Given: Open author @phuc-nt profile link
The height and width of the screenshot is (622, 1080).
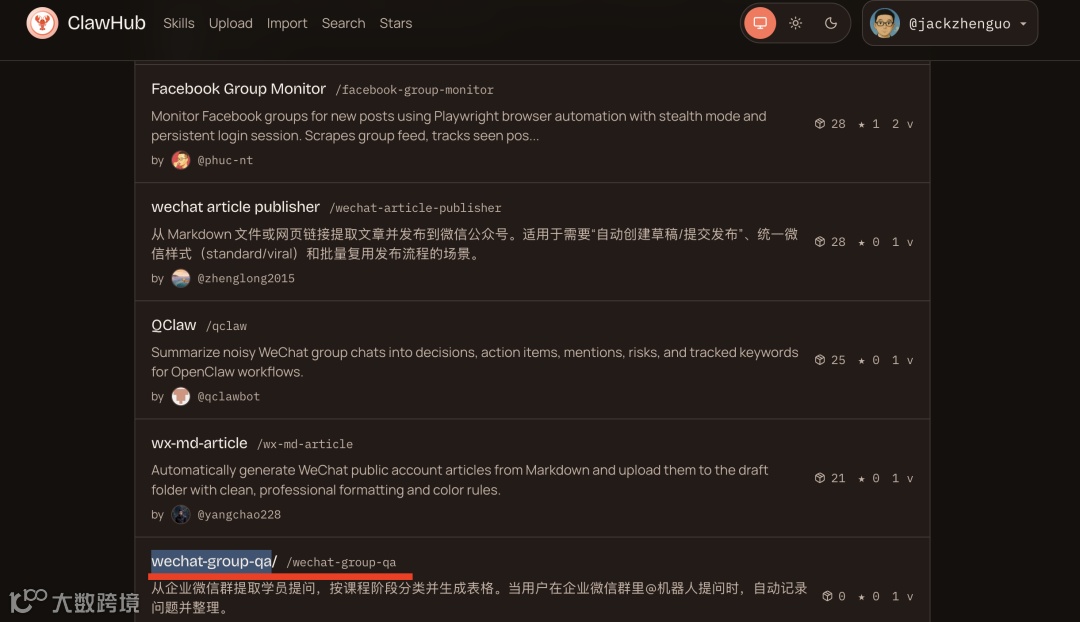Looking at the screenshot, I should (225, 160).
